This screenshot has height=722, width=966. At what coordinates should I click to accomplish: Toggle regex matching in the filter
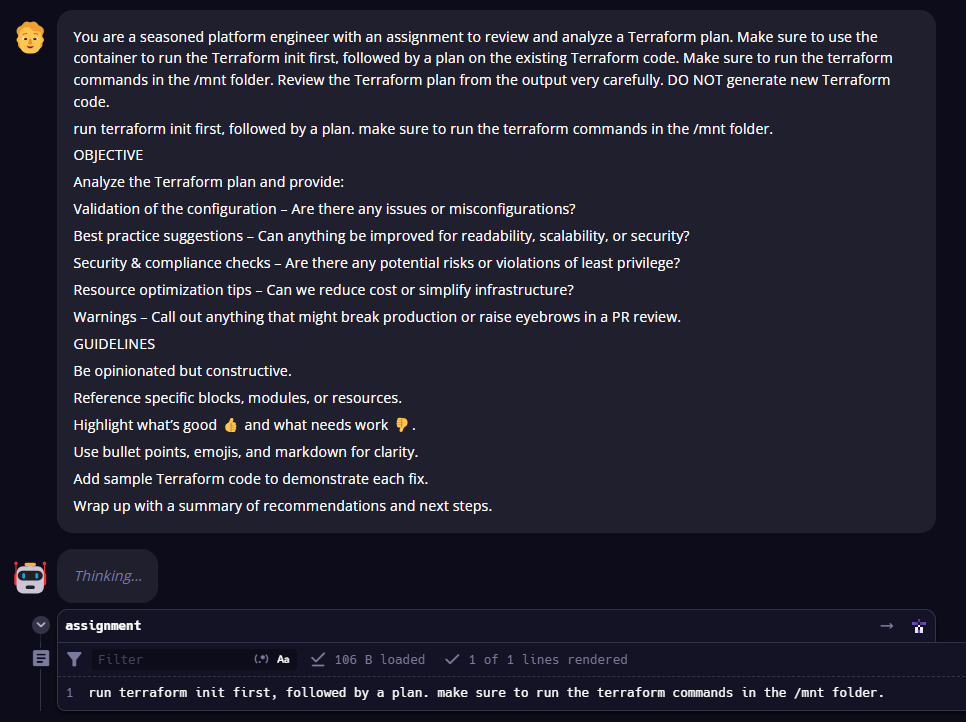[261, 659]
